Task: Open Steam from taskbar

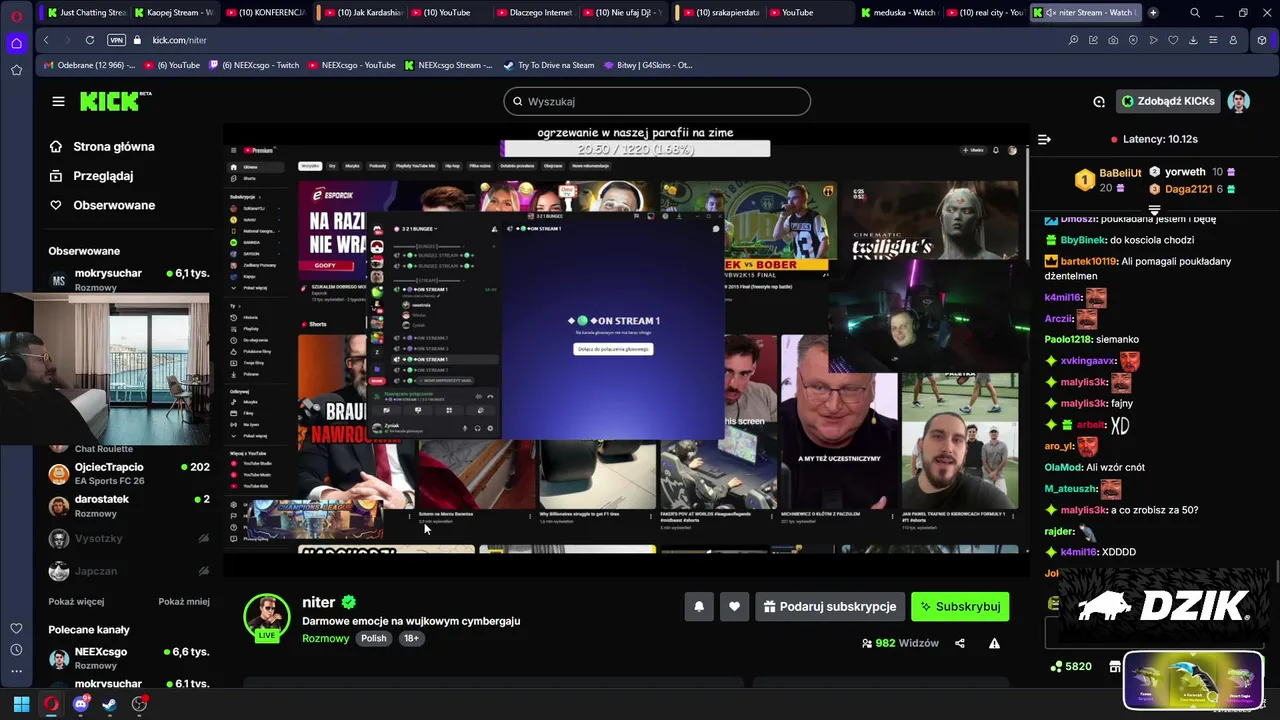Action: point(109,704)
